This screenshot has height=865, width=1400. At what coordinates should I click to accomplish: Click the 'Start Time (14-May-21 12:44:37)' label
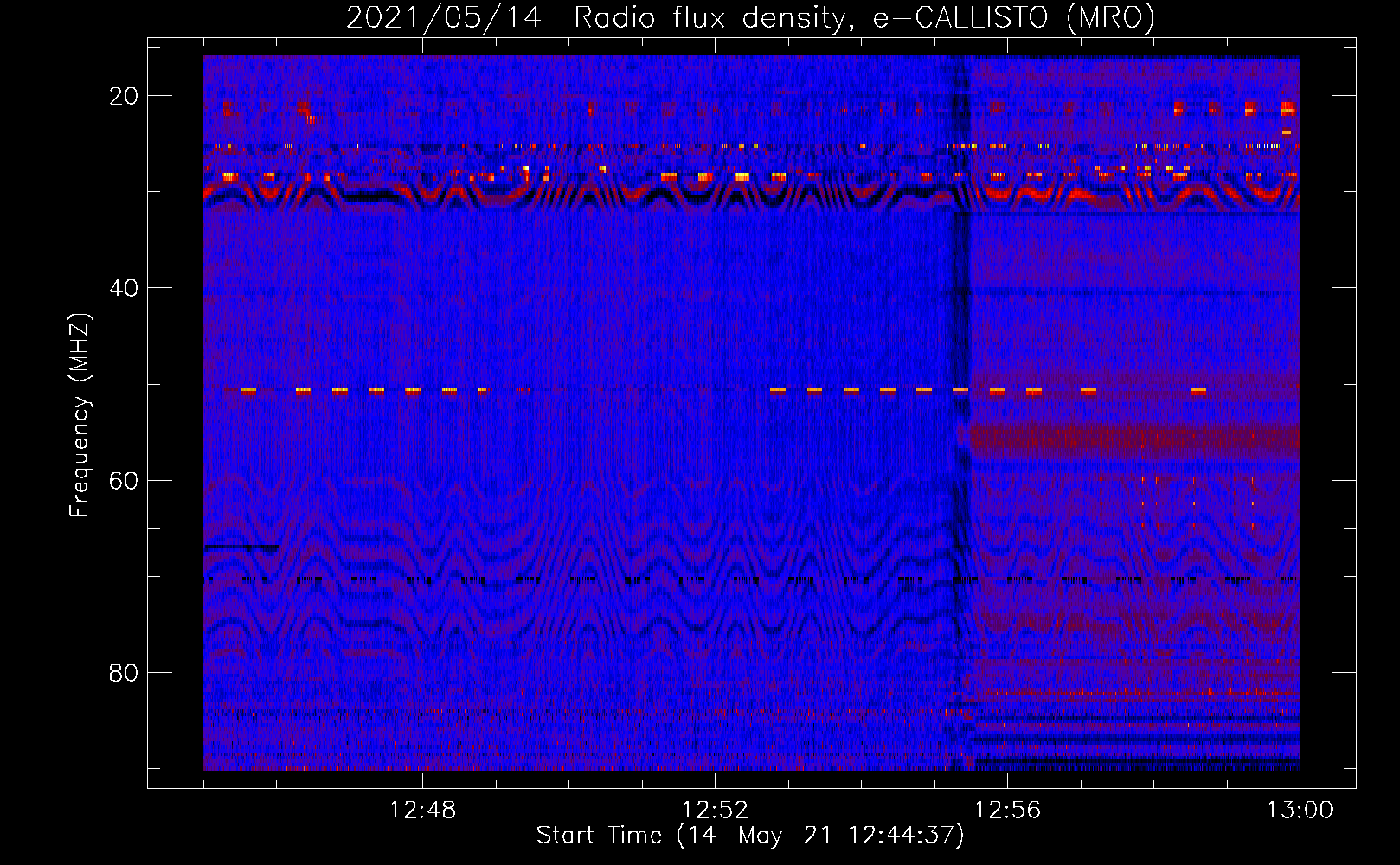749,836
